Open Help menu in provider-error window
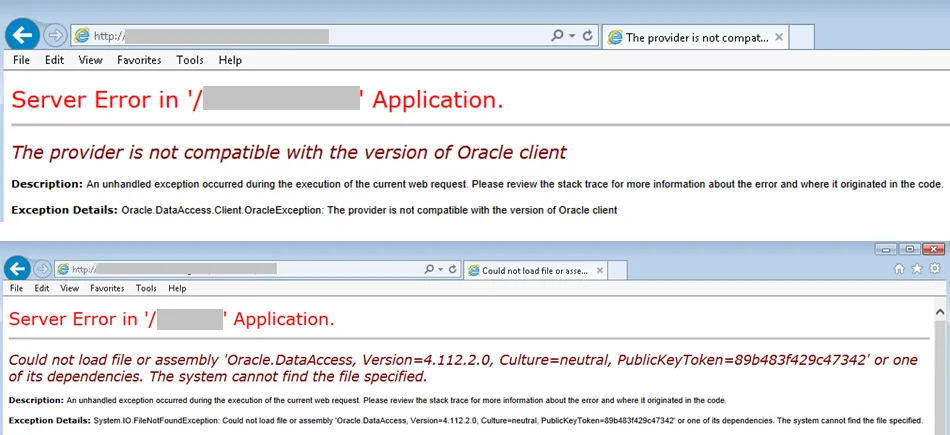 (230, 60)
